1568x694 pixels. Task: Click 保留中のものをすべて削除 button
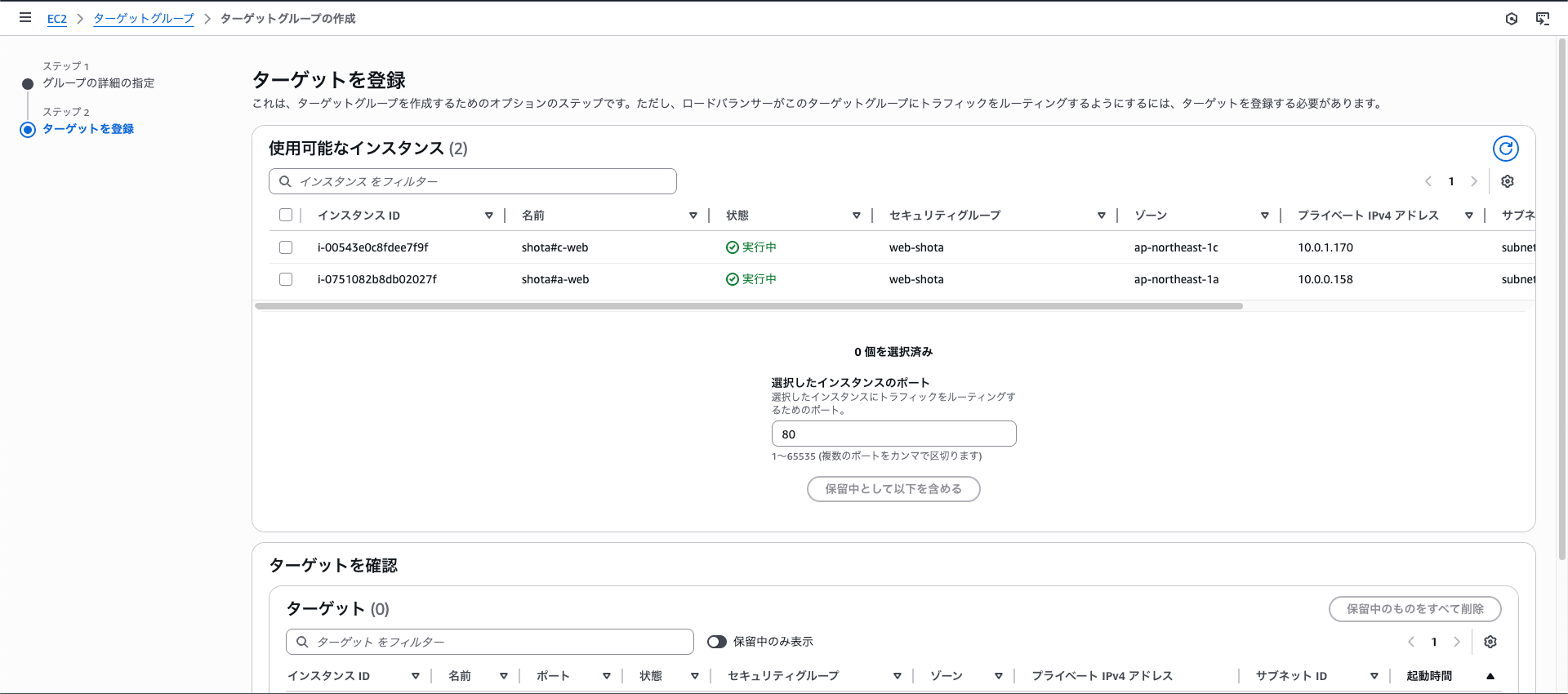click(1414, 609)
